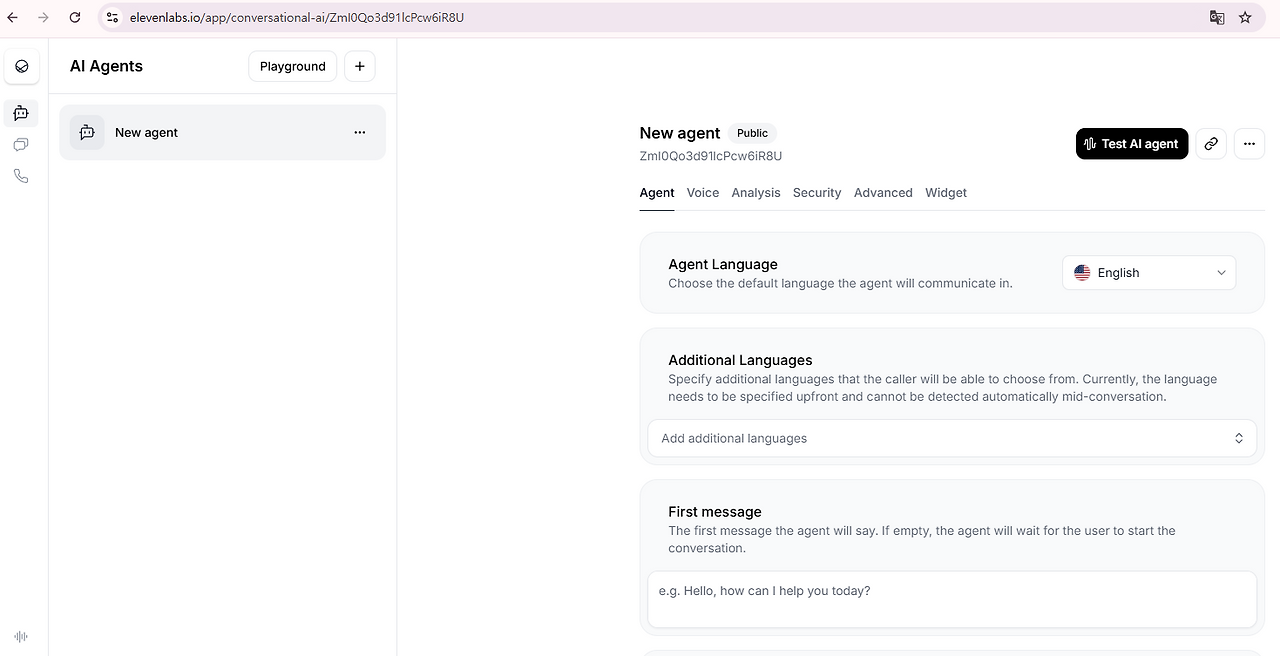This screenshot has height=656, width=1280.
Task: Click the New agent page title
Action: pos(680,133)
